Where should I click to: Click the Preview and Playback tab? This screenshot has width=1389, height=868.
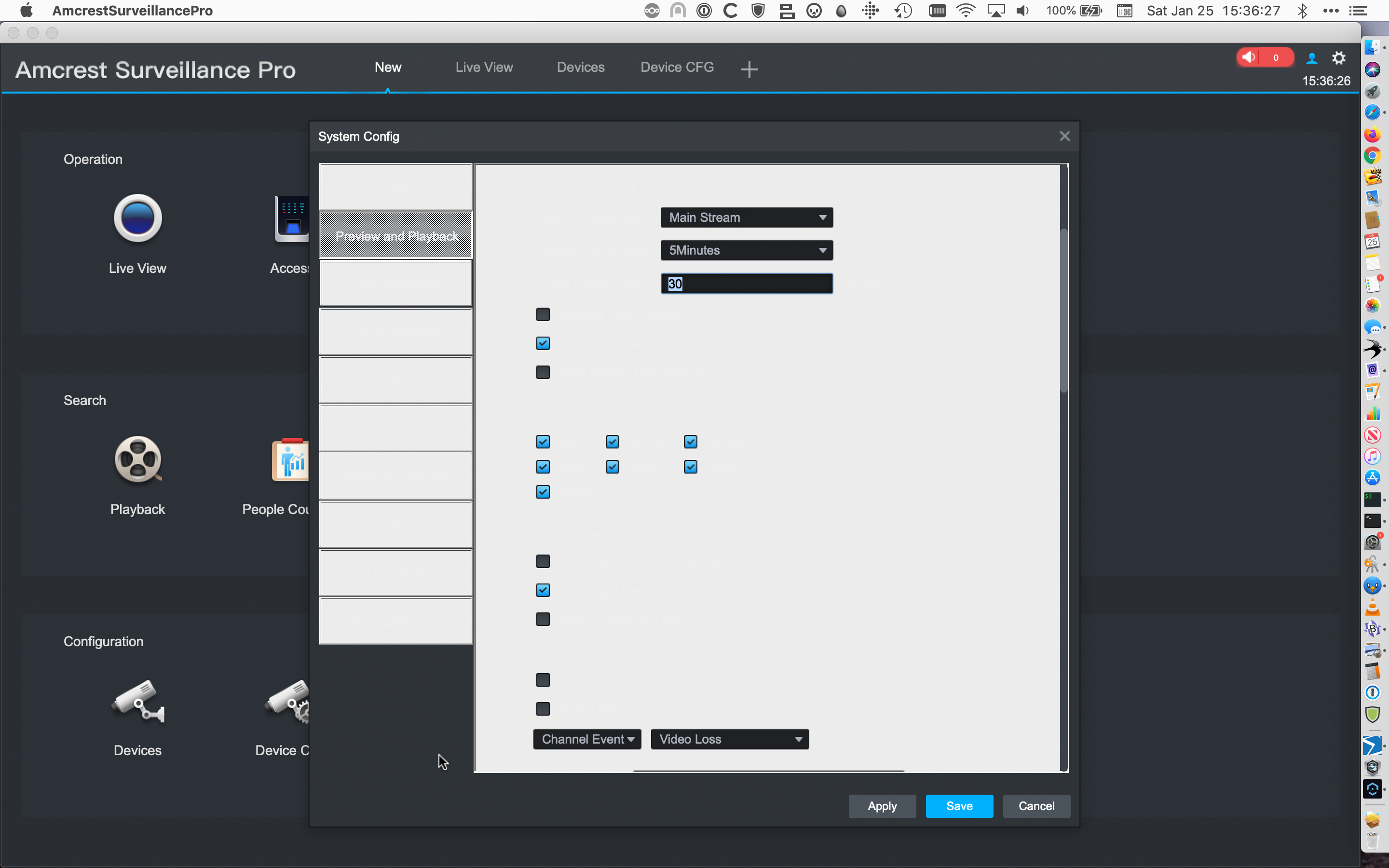(397, 236)
